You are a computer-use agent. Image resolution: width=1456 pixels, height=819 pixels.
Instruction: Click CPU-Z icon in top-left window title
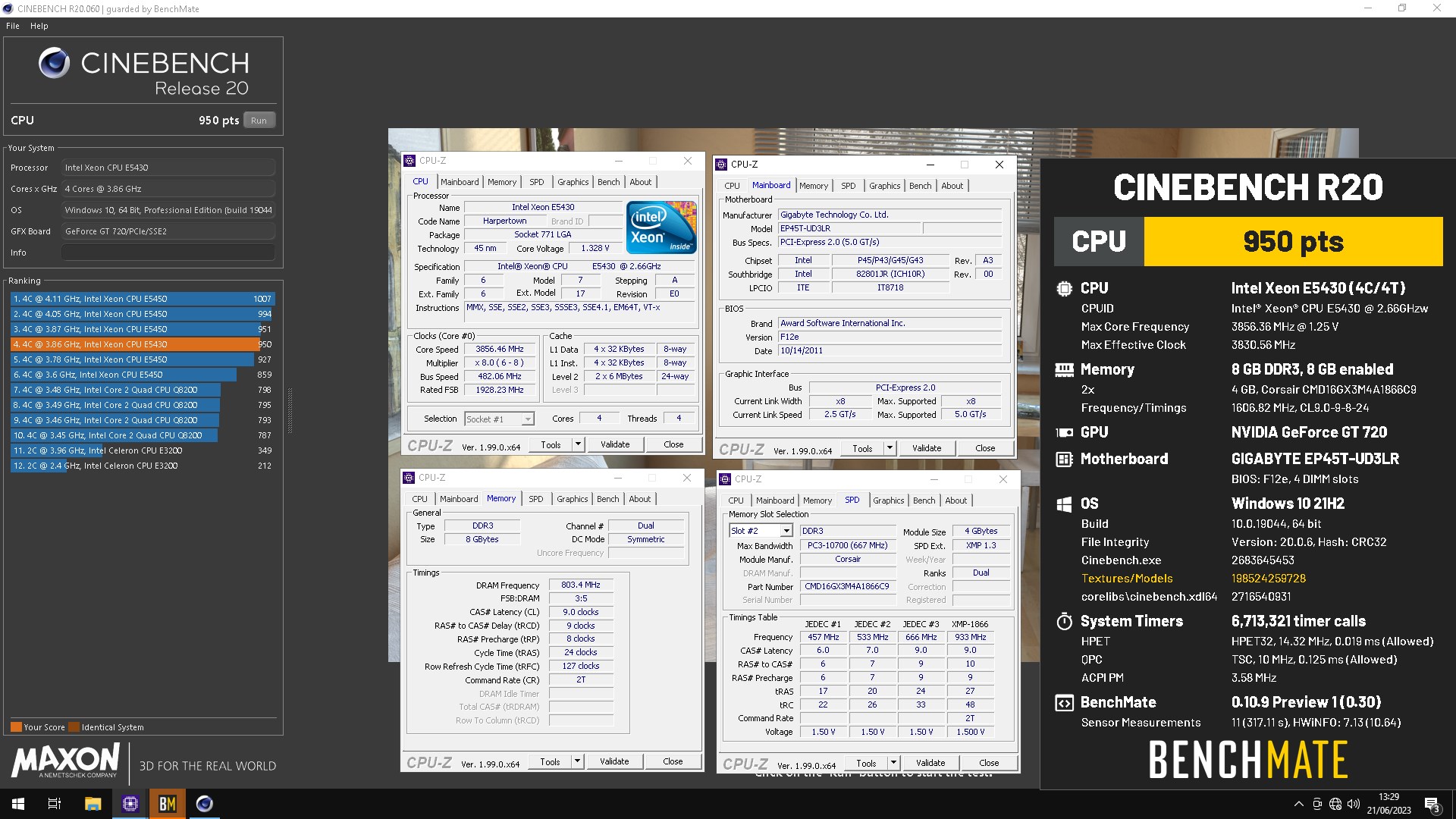point(410,161)
